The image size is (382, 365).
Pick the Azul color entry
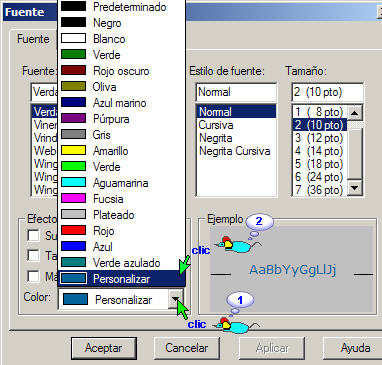point(122,247)
